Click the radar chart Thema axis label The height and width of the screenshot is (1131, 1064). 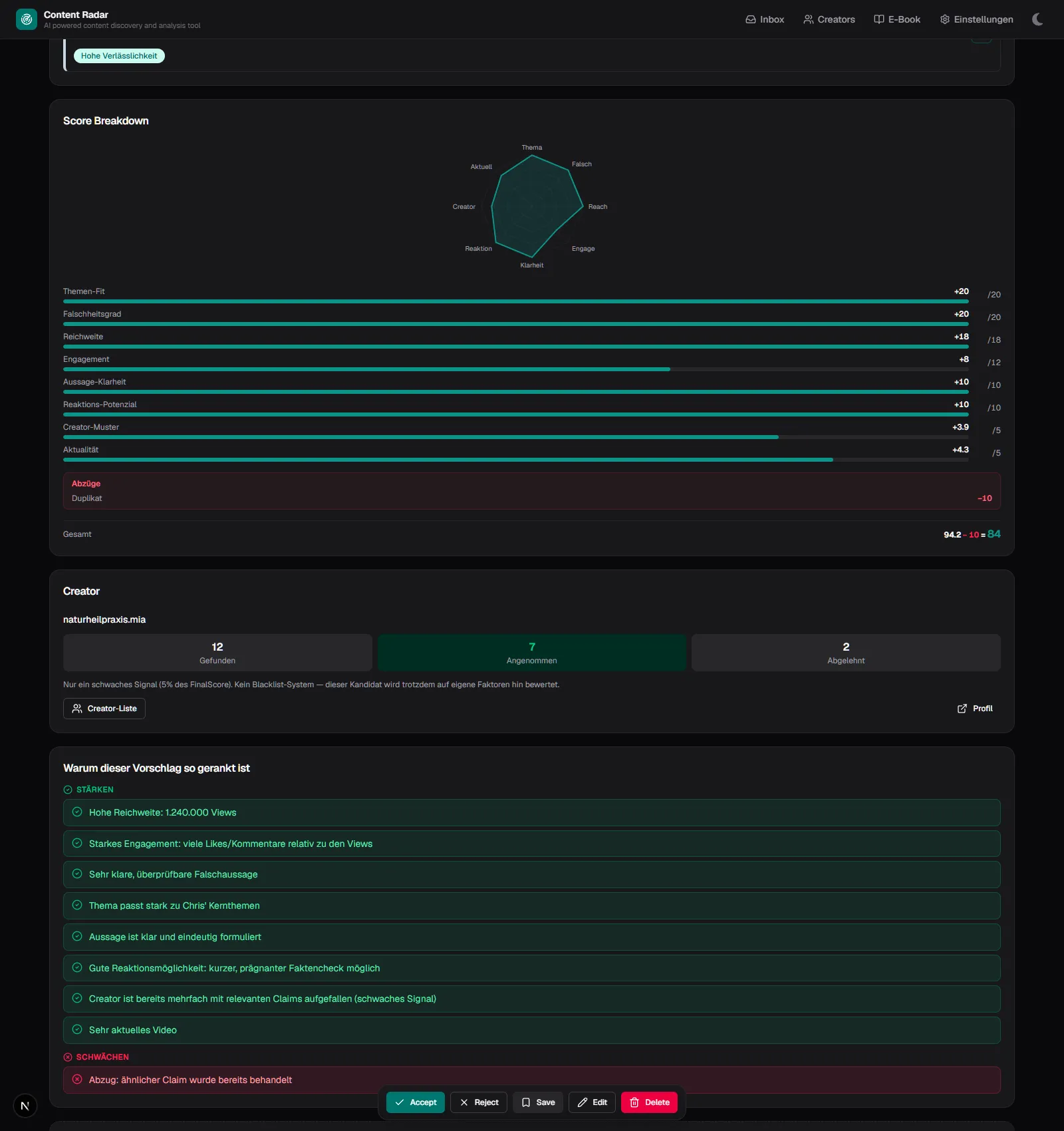coord(532,148)
